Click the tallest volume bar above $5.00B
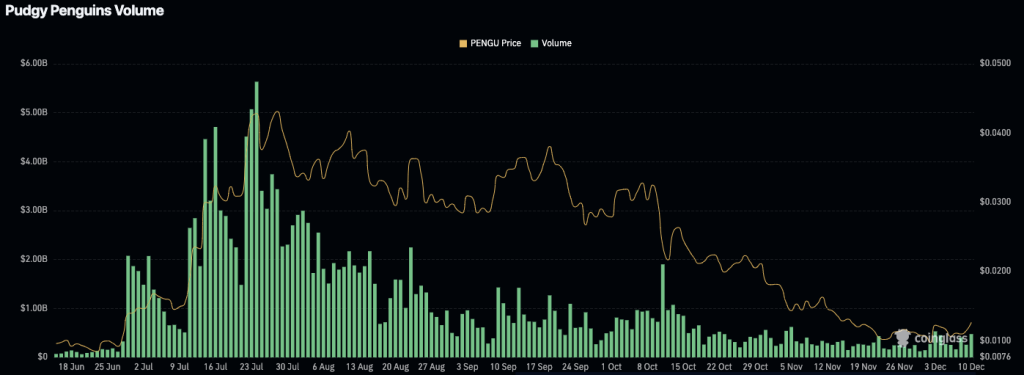Image resolution: width=1024 pixels, height=375 pixels. click(x=257, y=219)
